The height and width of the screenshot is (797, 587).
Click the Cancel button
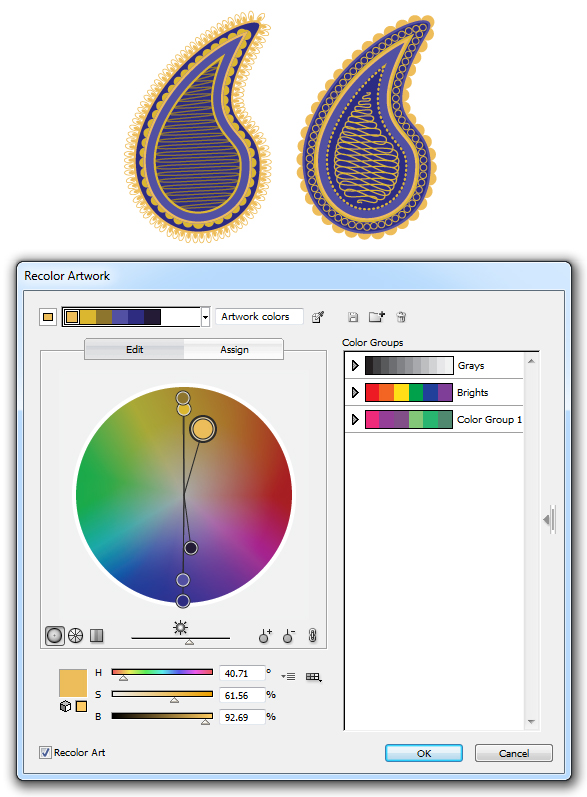click(x=514, y=753)
